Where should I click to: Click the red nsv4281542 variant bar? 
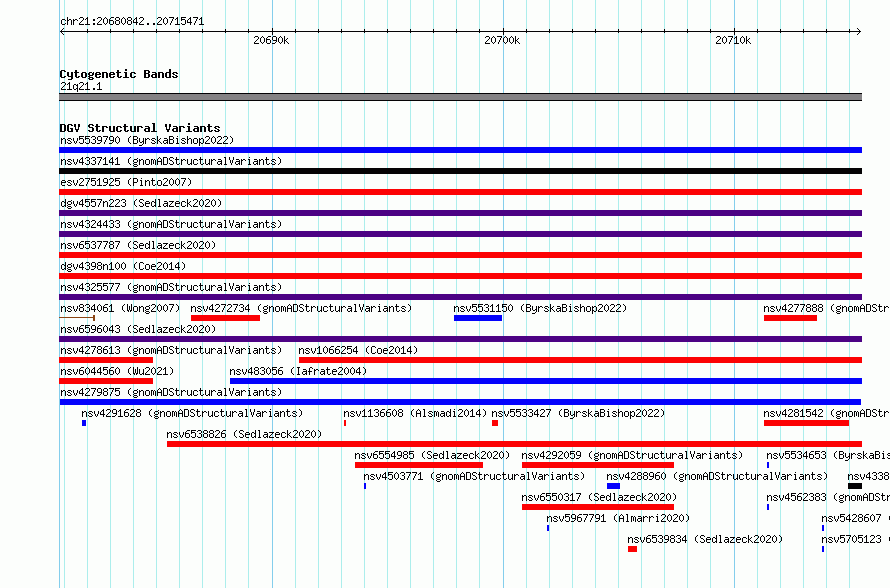(806, 423)
